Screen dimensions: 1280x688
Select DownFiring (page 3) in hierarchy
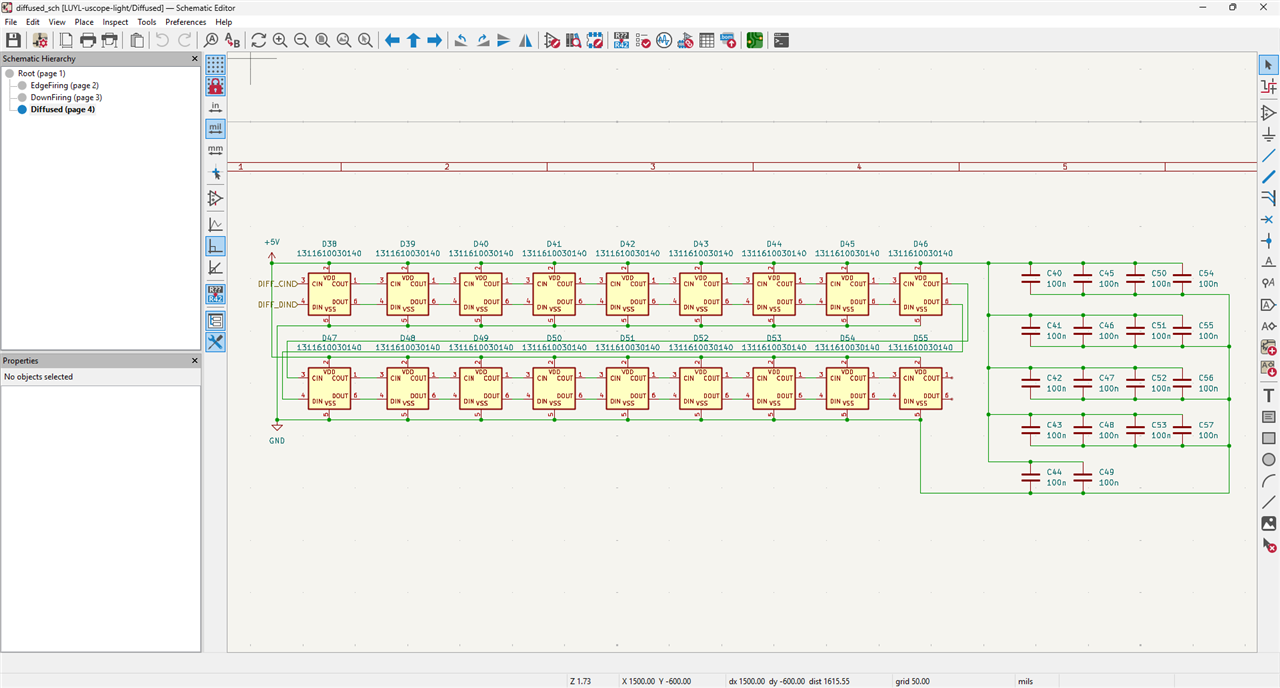[66, 98]
